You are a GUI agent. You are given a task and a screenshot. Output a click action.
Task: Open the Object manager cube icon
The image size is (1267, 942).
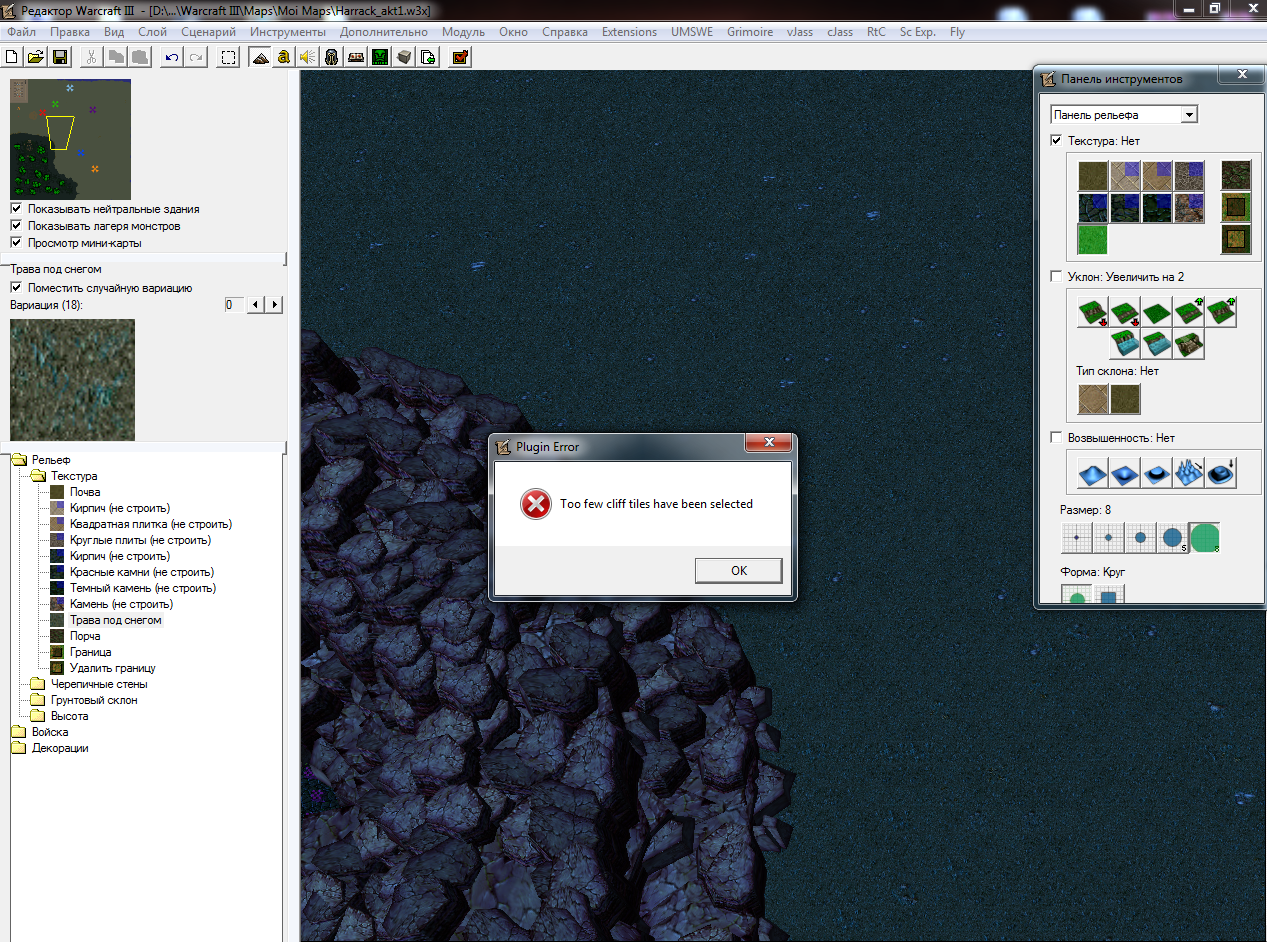click(404, 57)
